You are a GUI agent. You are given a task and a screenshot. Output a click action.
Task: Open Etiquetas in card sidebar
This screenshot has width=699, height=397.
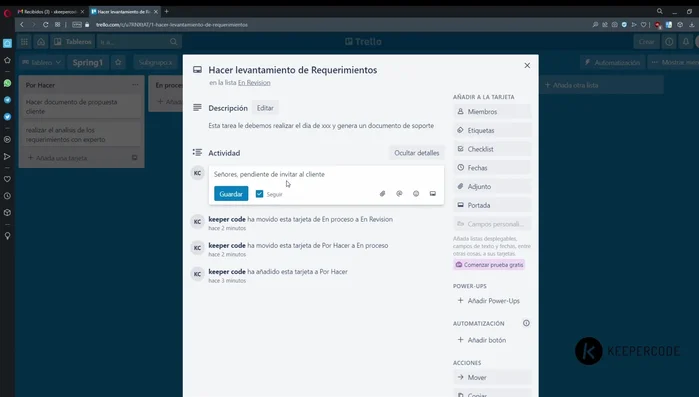tap(492, 131)
